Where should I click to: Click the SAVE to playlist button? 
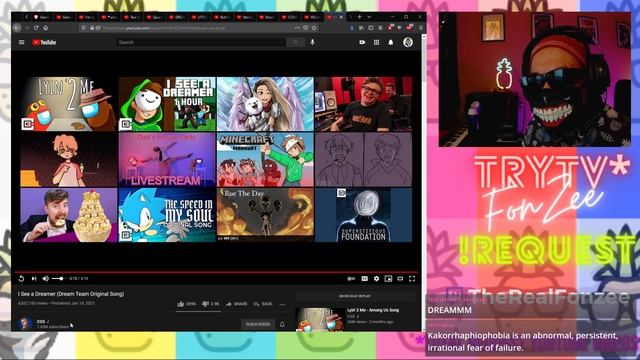[x=263, y=304]
